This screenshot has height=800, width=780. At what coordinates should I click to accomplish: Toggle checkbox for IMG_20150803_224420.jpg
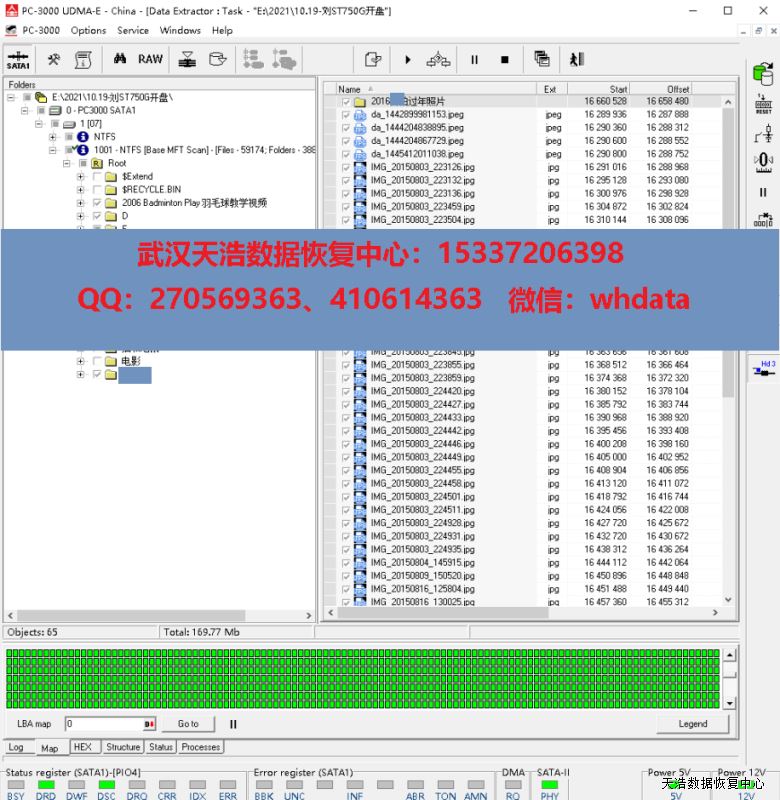346,391
